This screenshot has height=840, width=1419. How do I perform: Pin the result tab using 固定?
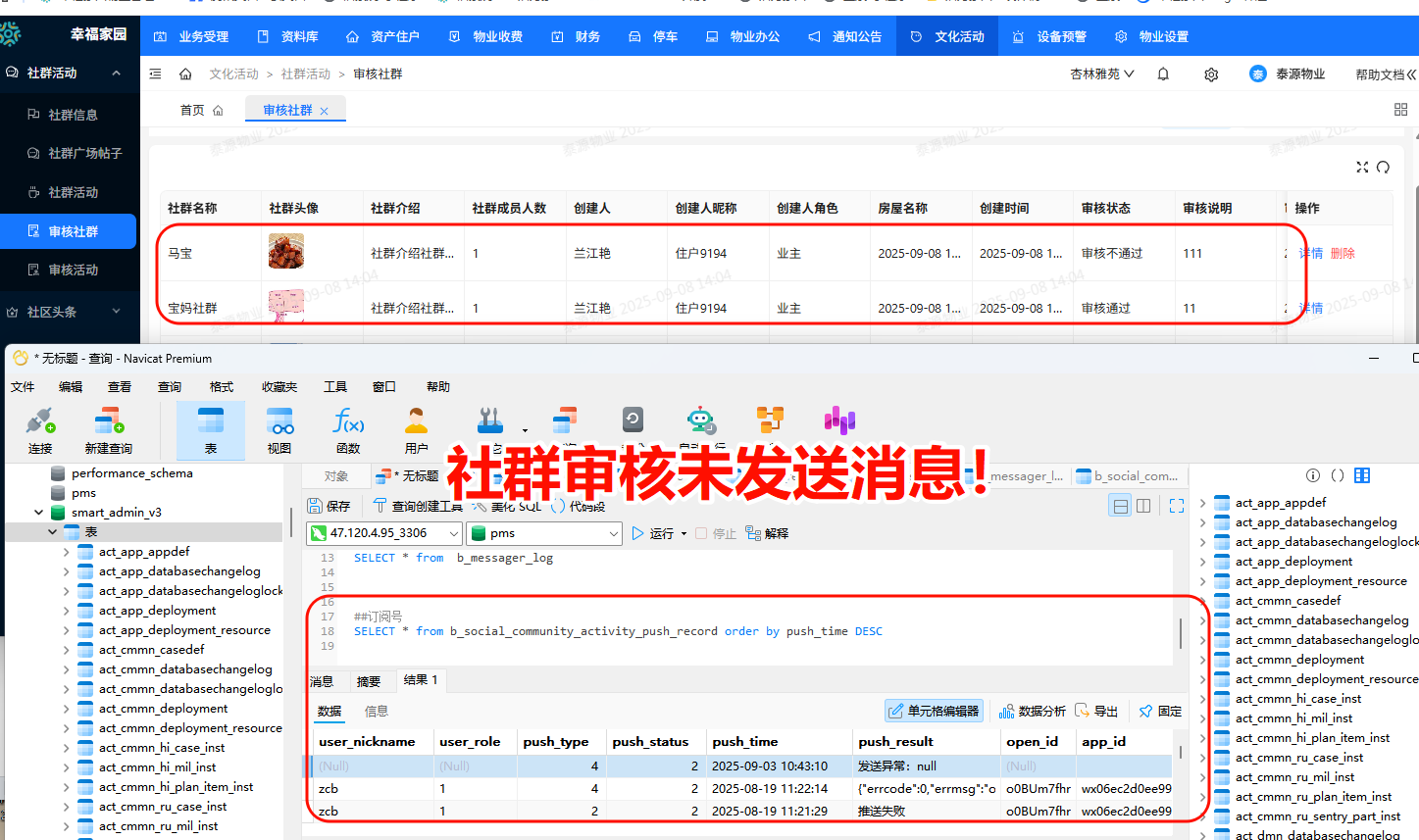coord(1159,711)
